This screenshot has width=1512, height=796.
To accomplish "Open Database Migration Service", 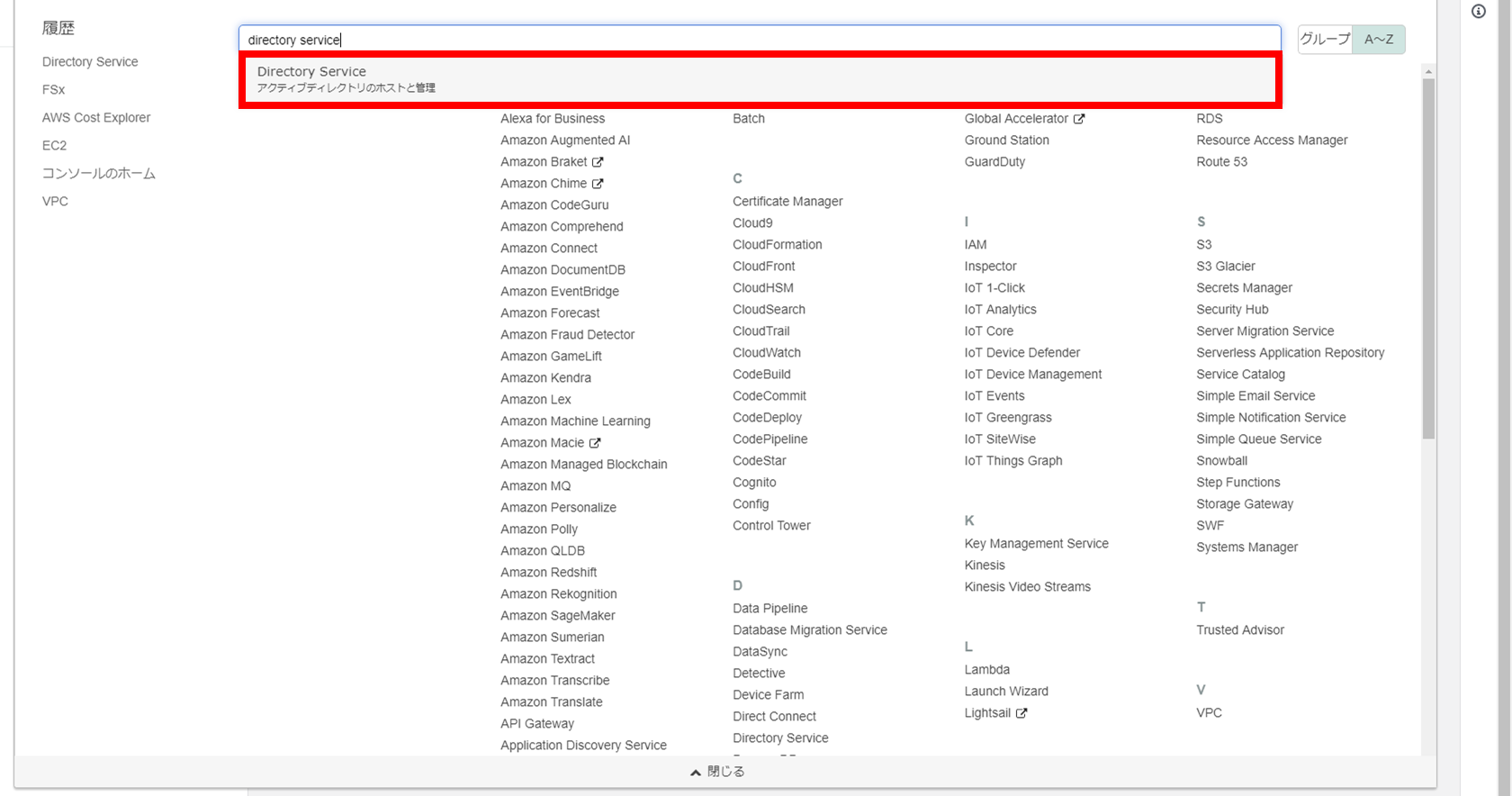I will [810, 630].
